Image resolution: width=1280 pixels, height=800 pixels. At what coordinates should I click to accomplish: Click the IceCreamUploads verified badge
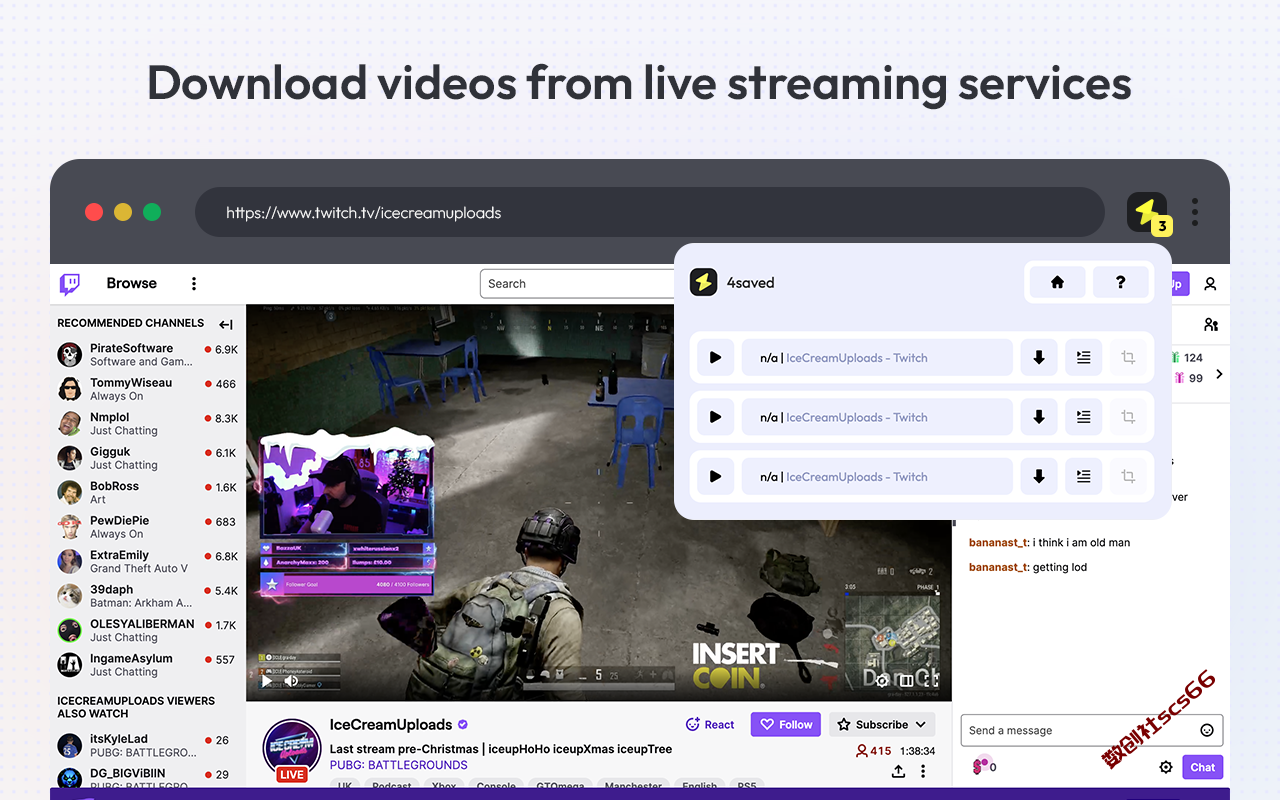(463, 725)
